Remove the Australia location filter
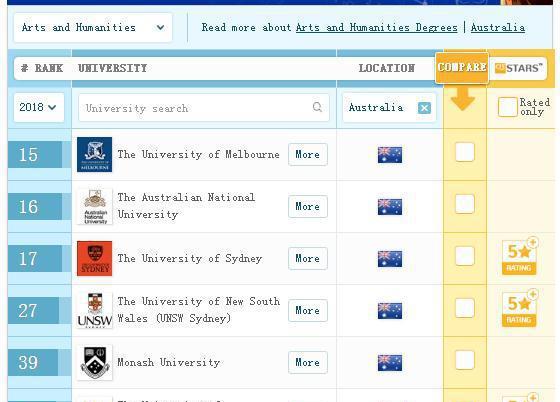 click(x=424, y=108)
